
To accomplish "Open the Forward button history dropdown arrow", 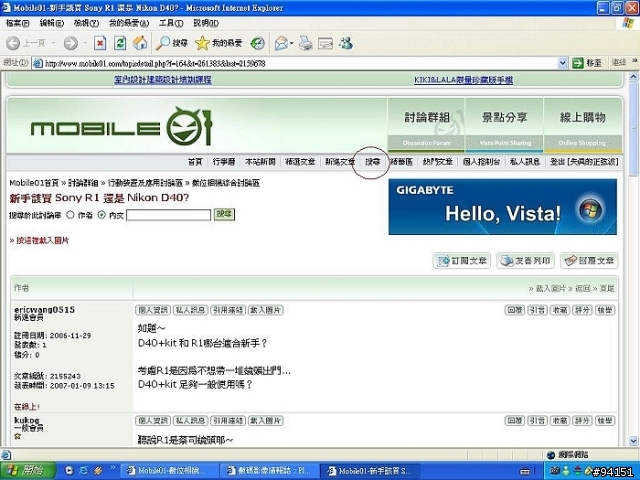I will click(85, 43).
